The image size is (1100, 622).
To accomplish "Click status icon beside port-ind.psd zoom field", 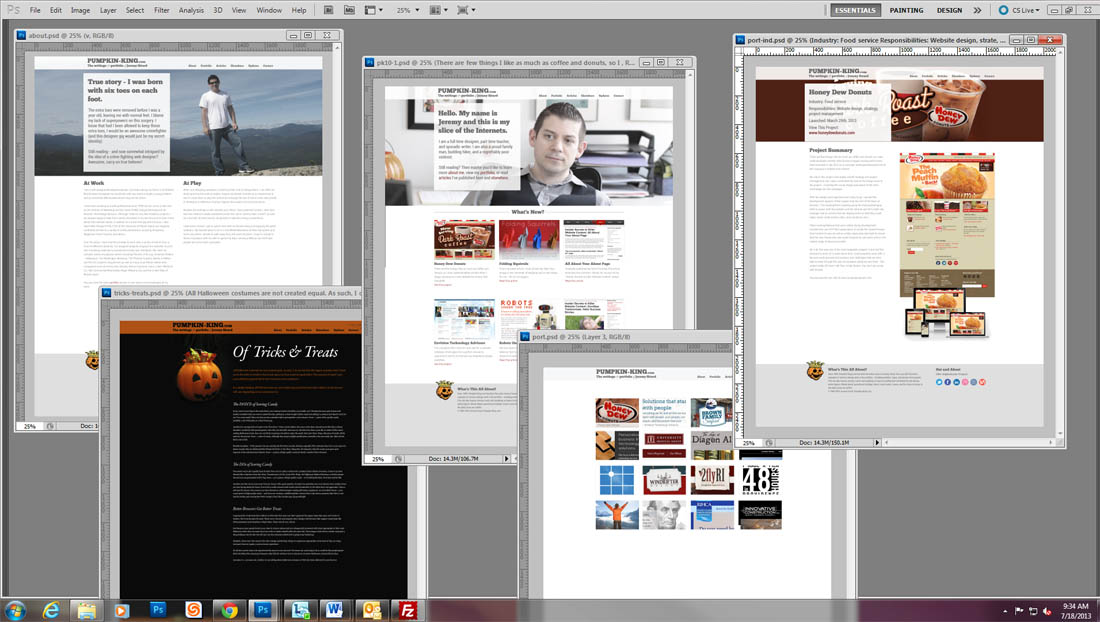I will [x=770, y=442].
